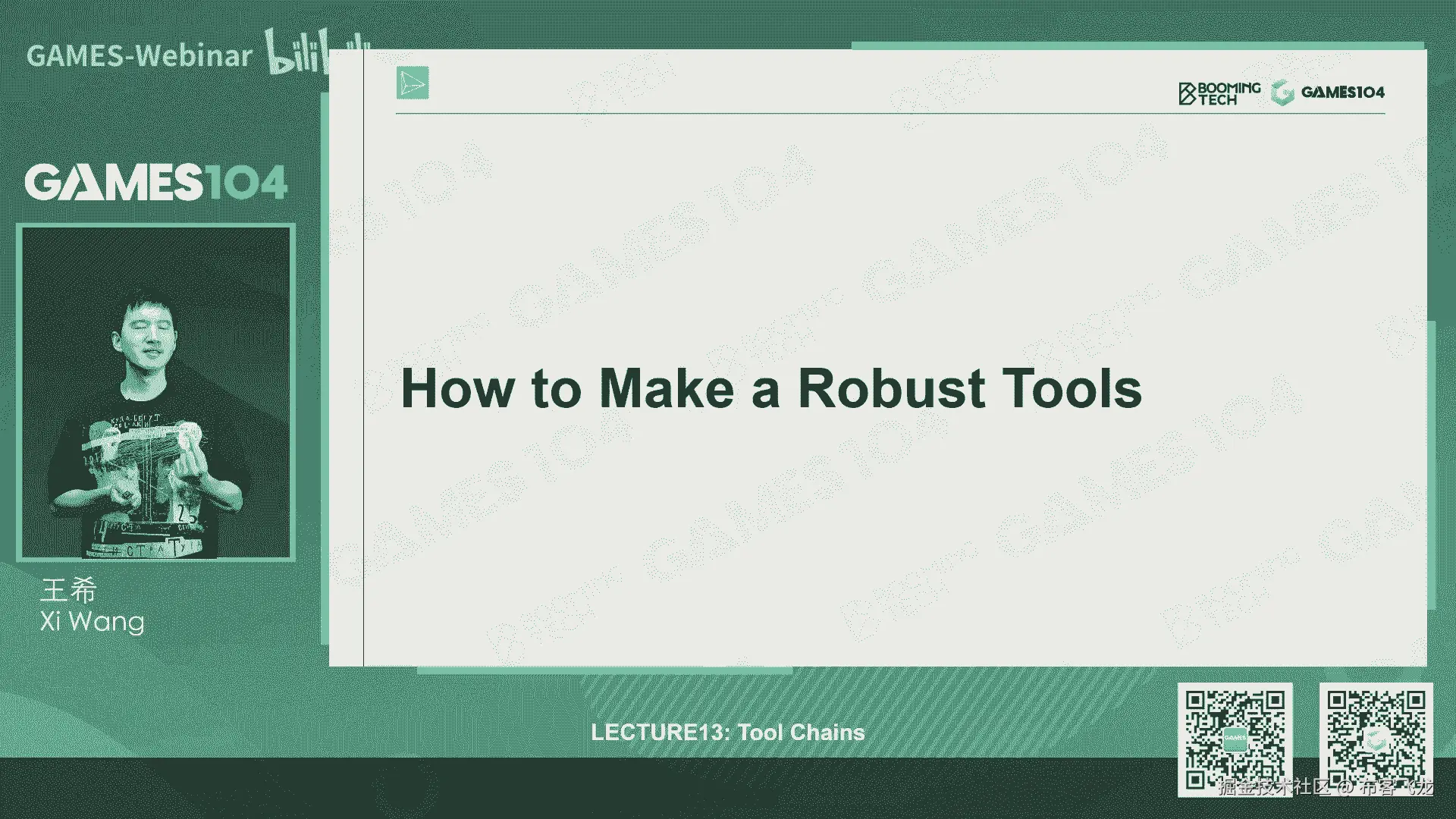
Task: Click the green paper plane icon on slide
Action: tap(413, 83)
